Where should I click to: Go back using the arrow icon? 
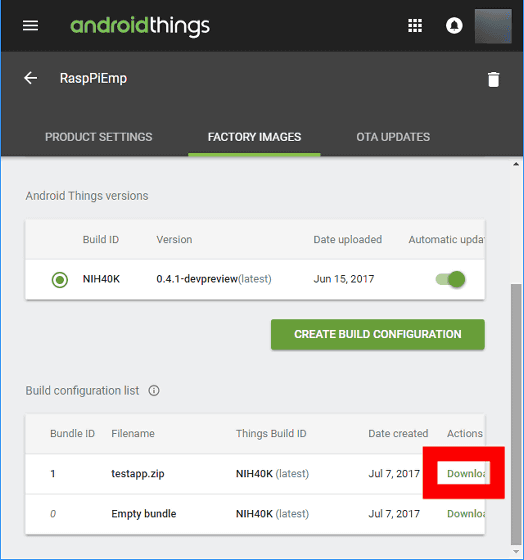coord(31,78)
